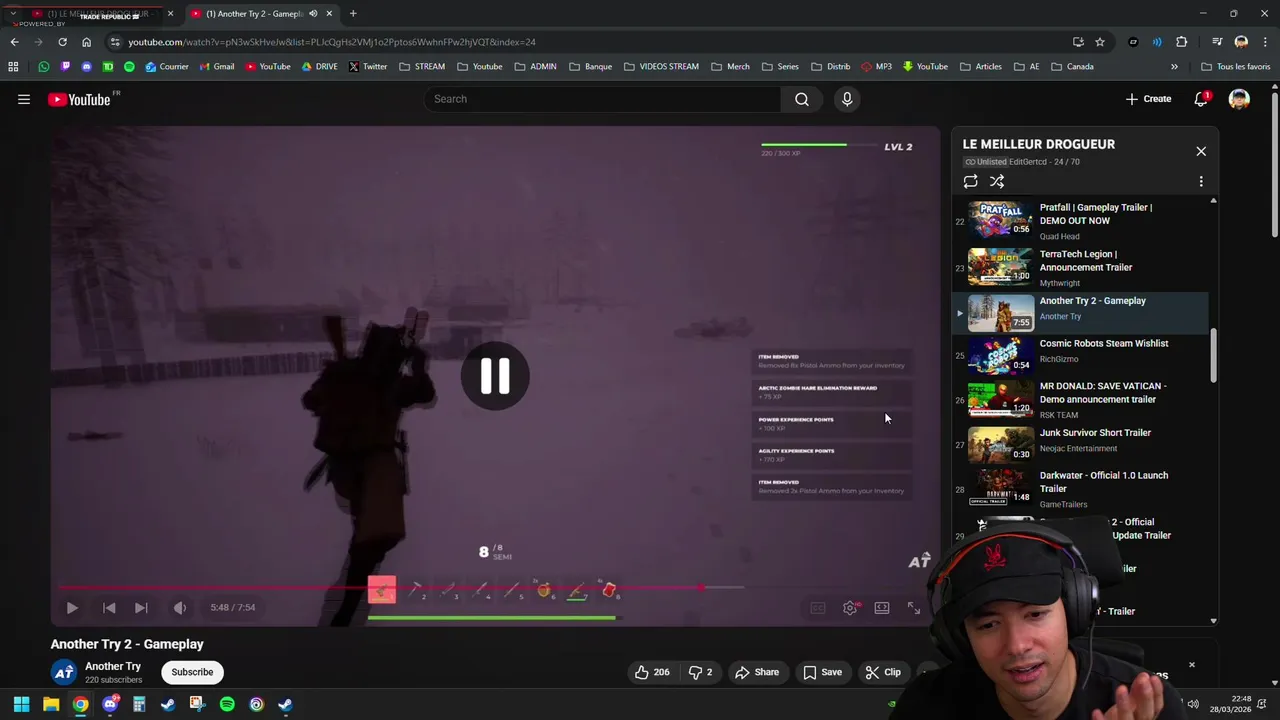Toggle loop playlist
Screen dimensions: 1280x720
click(970, 181)
